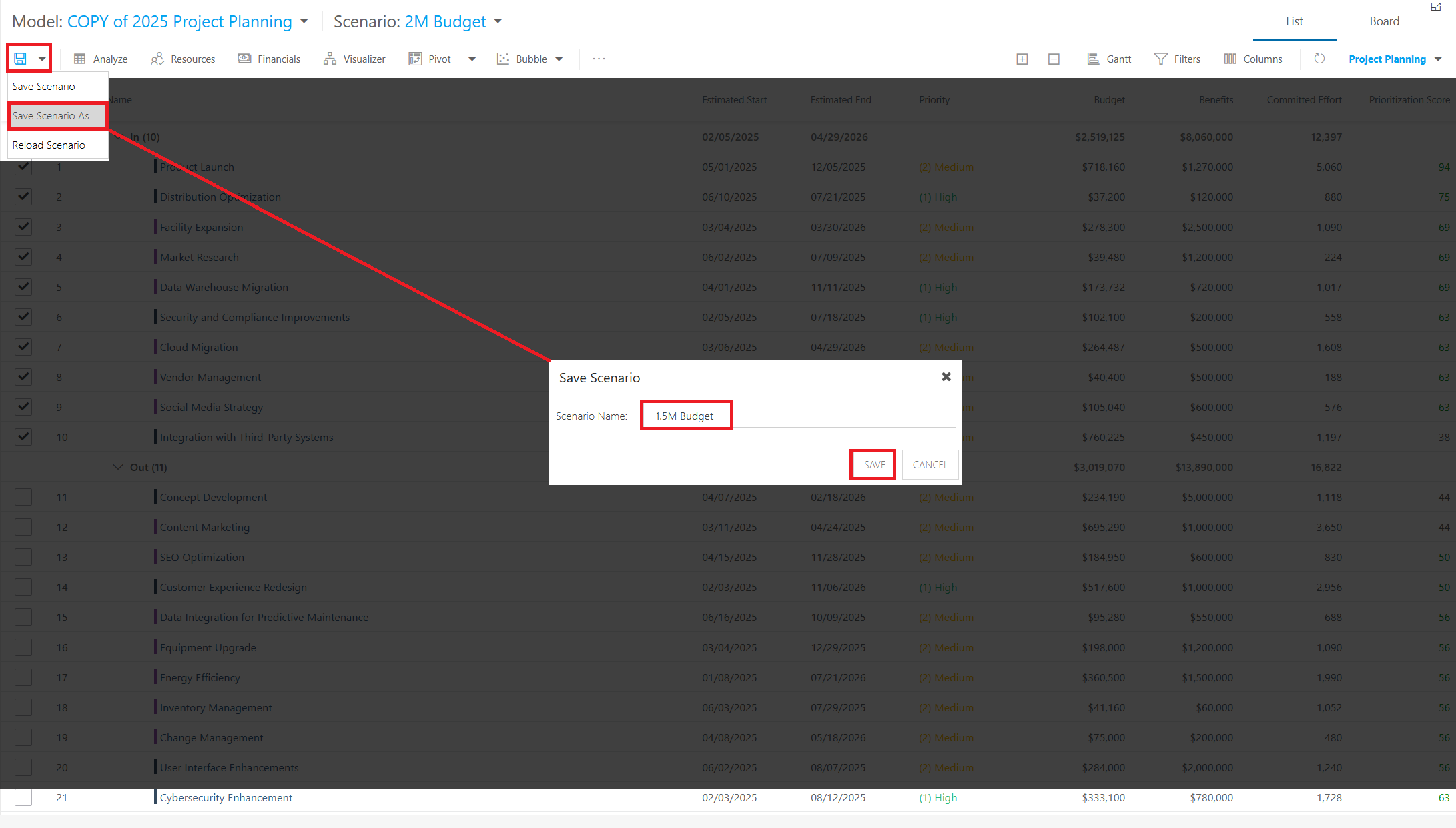1456x828 pixels.
Task: Click the pop-out icon at top right
Action: [x=1436, y=7]
